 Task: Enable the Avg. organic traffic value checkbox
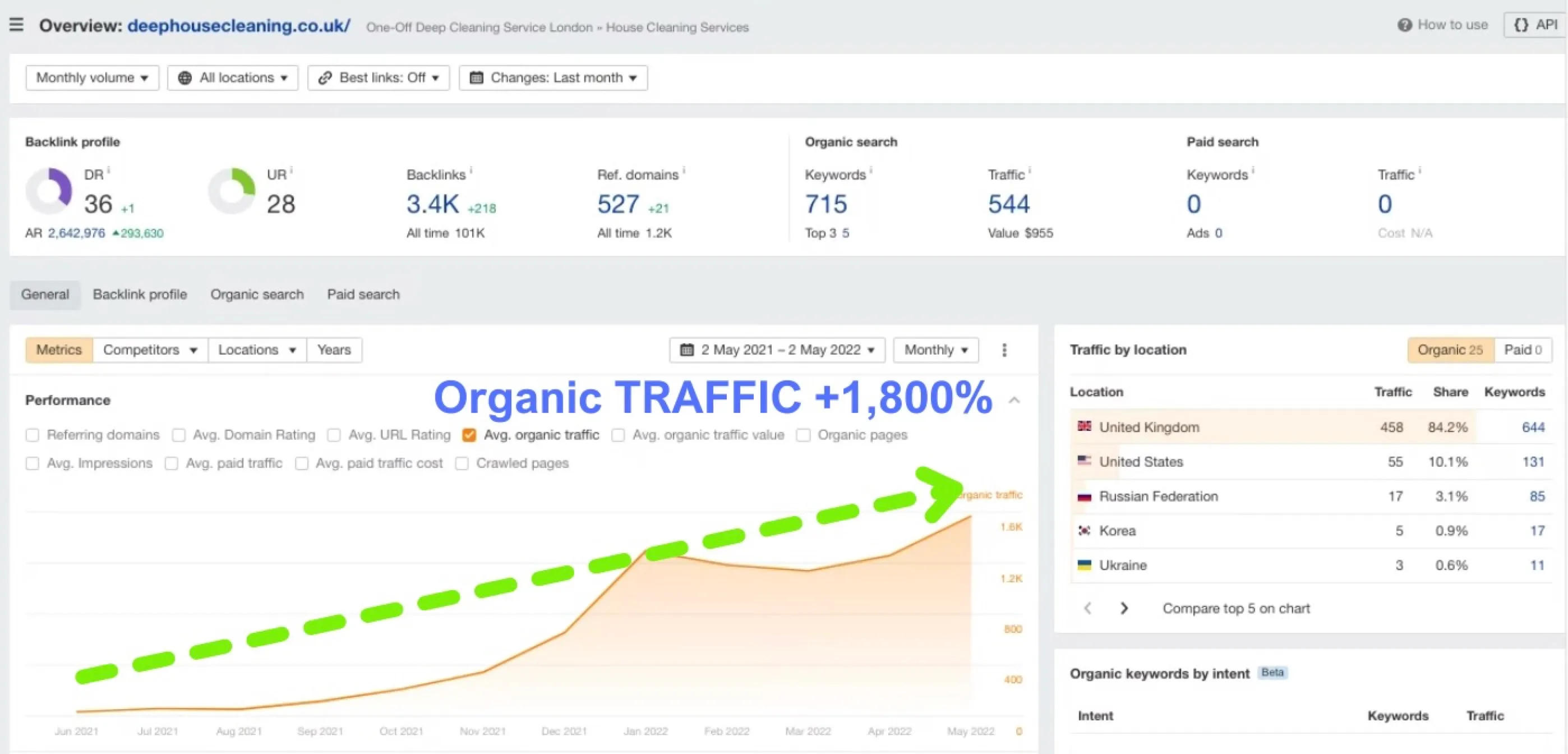618,435
